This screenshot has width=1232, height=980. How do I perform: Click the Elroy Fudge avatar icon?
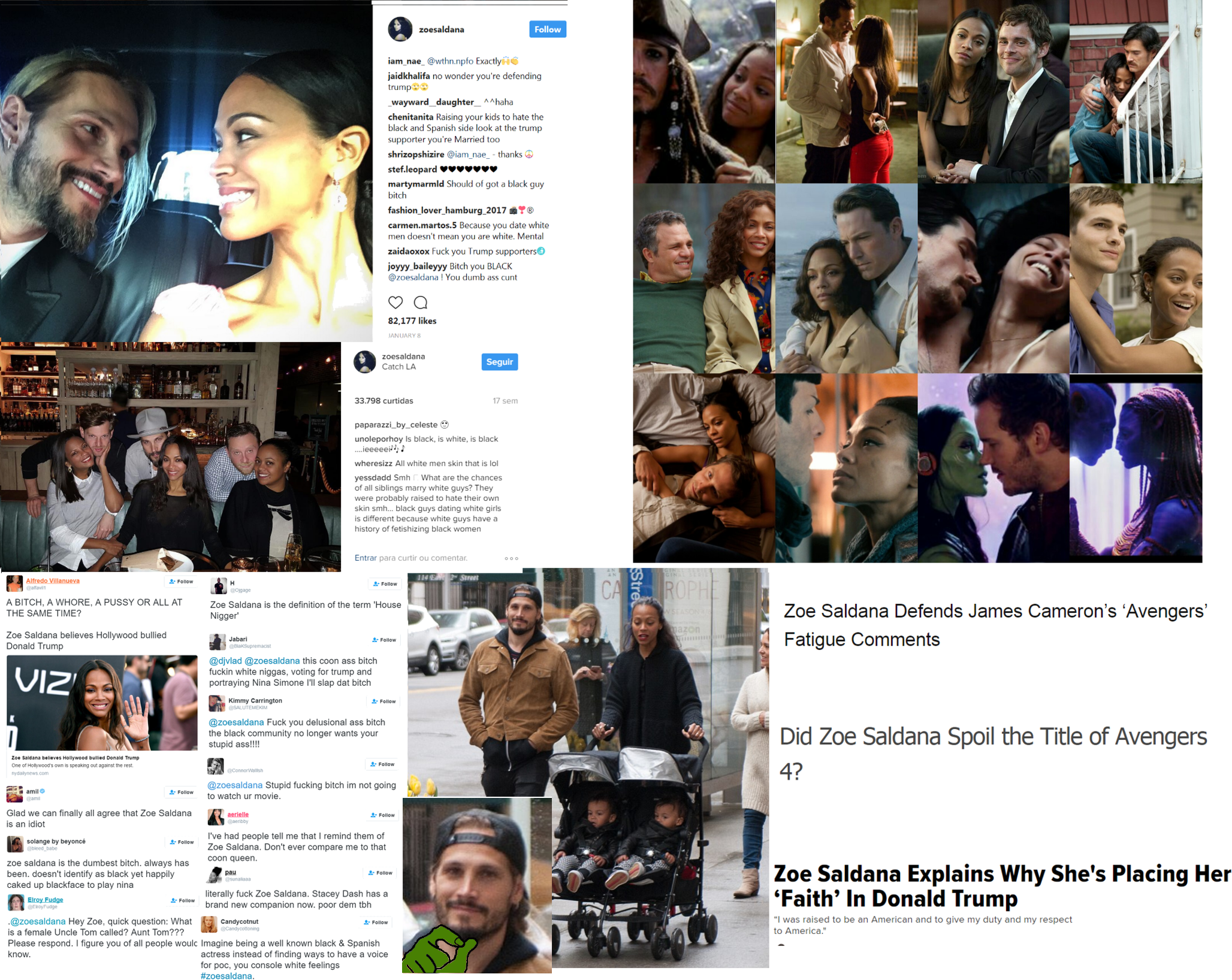tap(16, 902)
